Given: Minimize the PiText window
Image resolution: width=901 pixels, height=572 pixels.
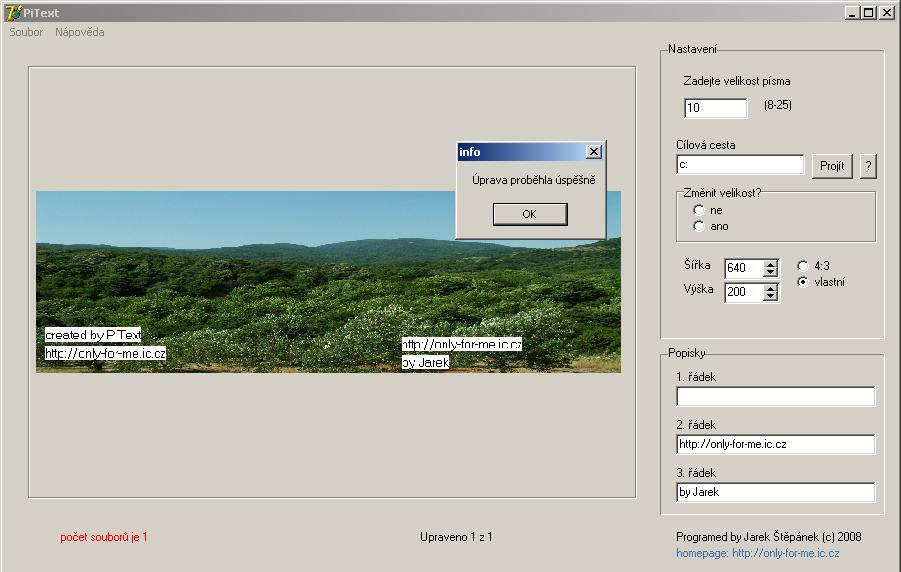Looking at the screenshot, I should click(x=853, y=13).
